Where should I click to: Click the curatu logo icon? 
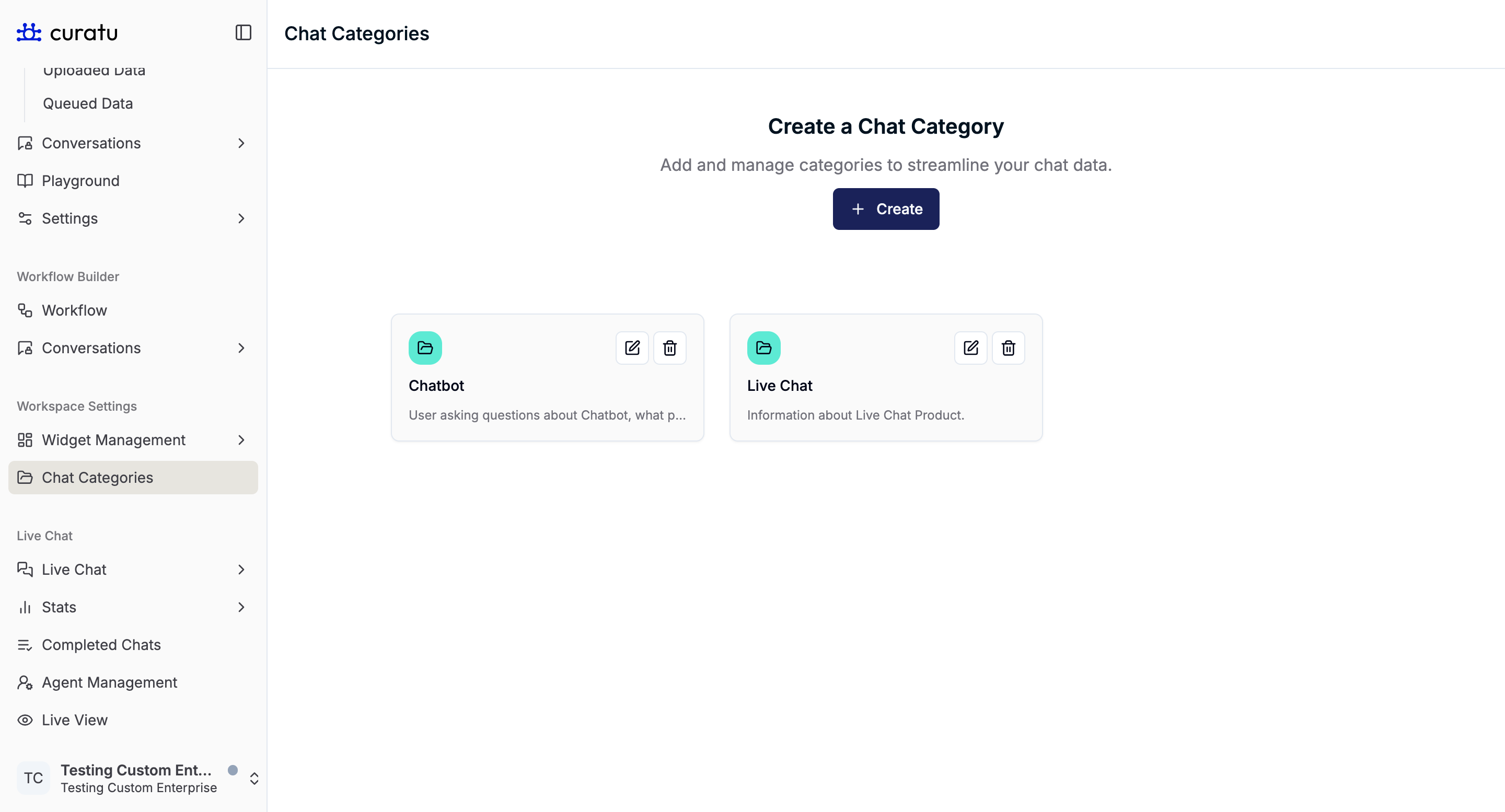[29, 33]
